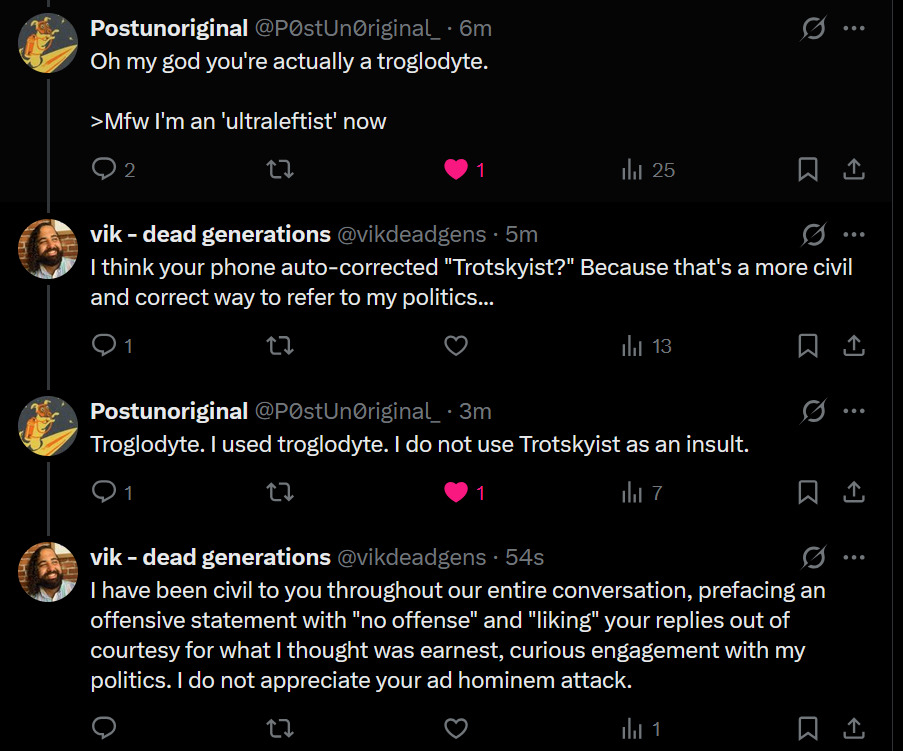Screen dimensions: 903x751
Task: Click the Grok icon on first tweet
Action: pos(813,29)
